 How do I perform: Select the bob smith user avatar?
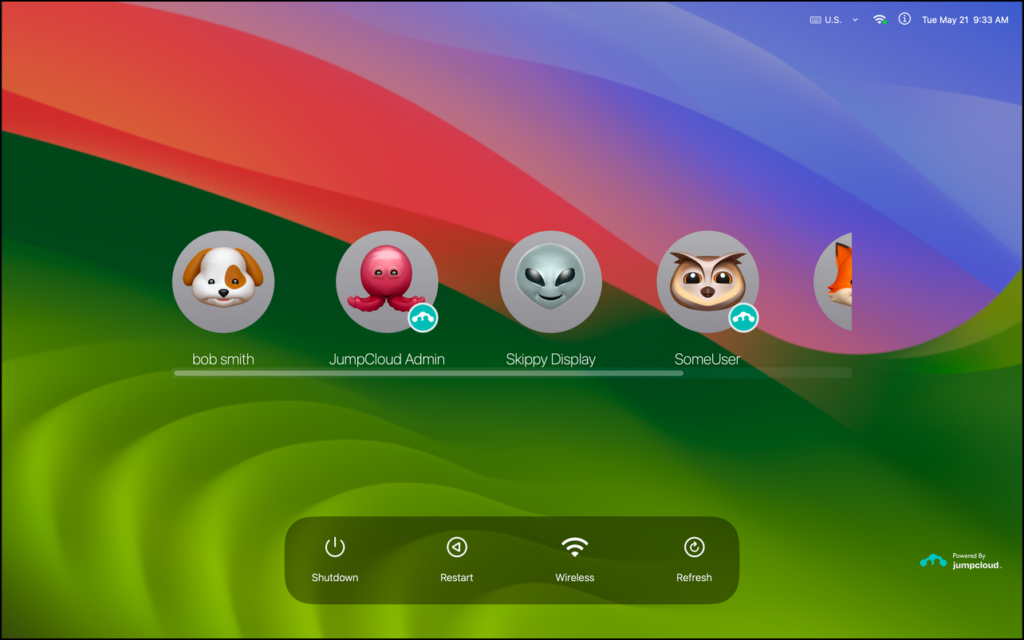coord(223,281)
